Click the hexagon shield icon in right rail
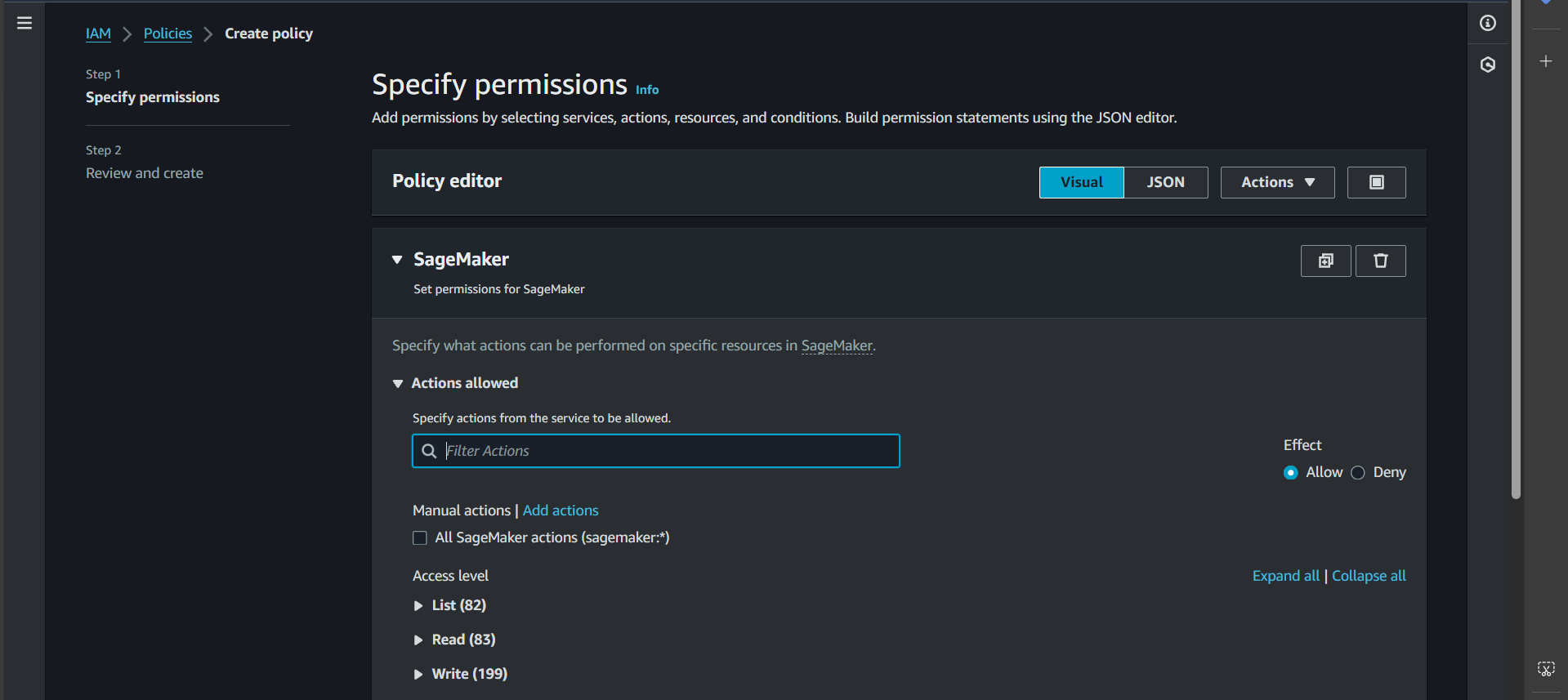Image resolution: width=1568 pixels, height=700 pixels. [1488, 65]
